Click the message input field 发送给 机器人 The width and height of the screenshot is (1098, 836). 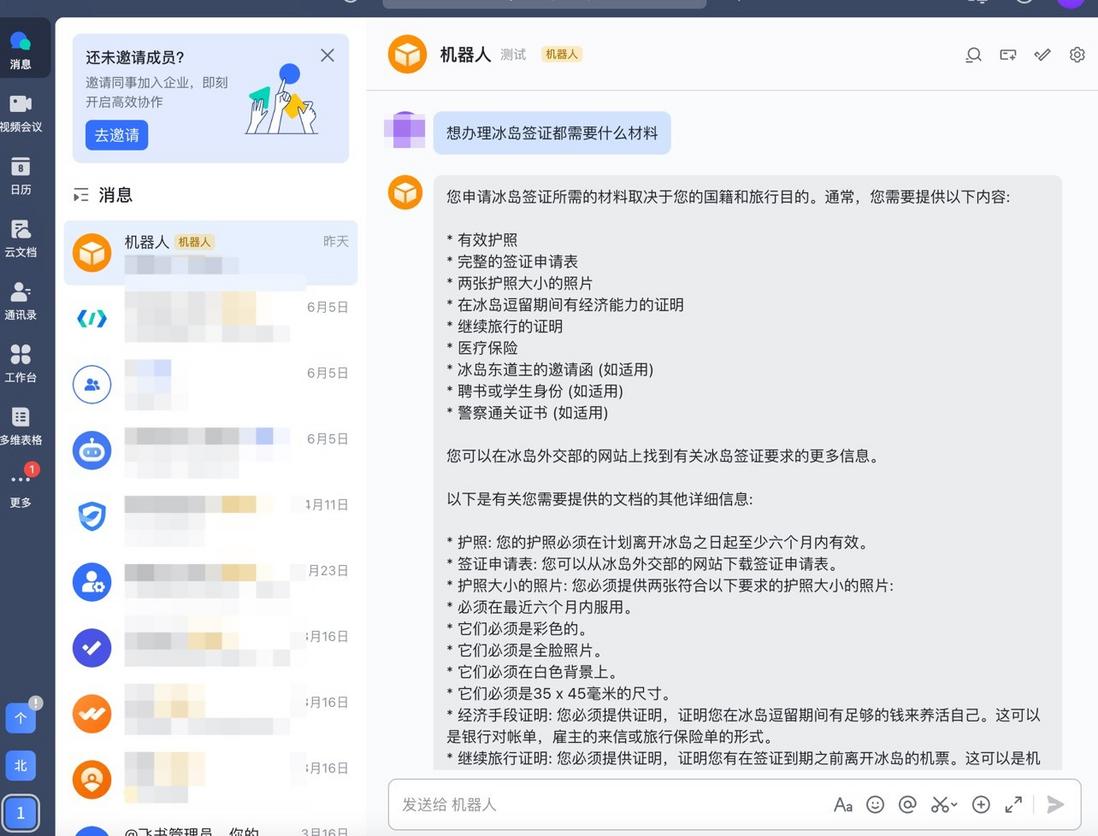(x=609, y=804)
